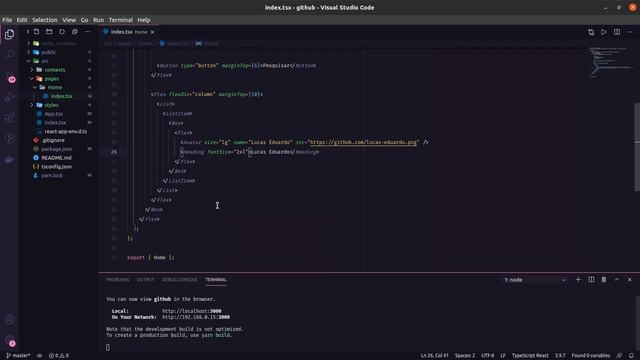Image resolution: width=640 pixels, height=360 pixels.
Task: Click 'TypeScript React' language mode
Action: pyautogui.click(x=530, y=356)
